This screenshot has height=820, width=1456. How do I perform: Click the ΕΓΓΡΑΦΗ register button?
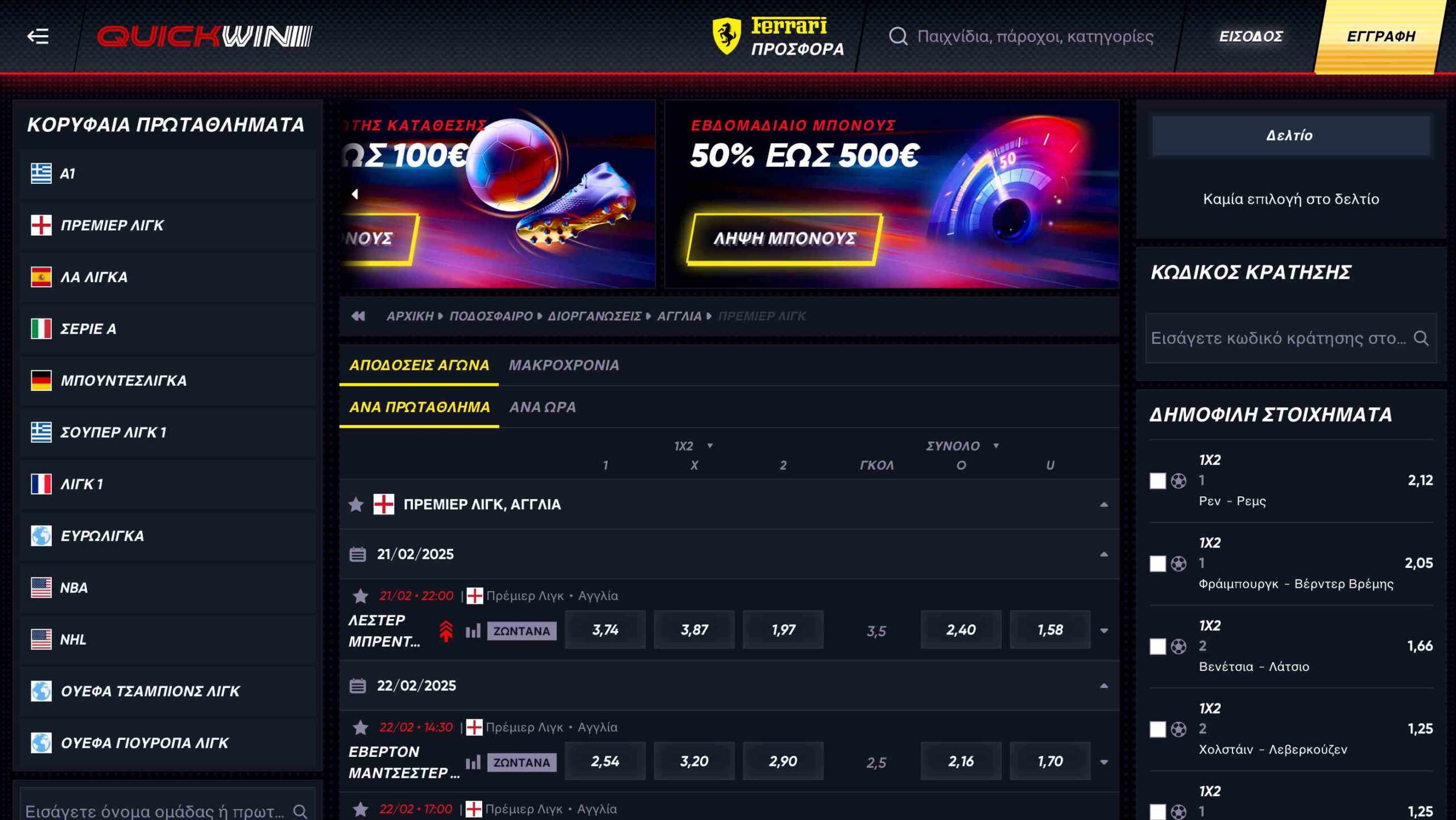pos(1380,36)
